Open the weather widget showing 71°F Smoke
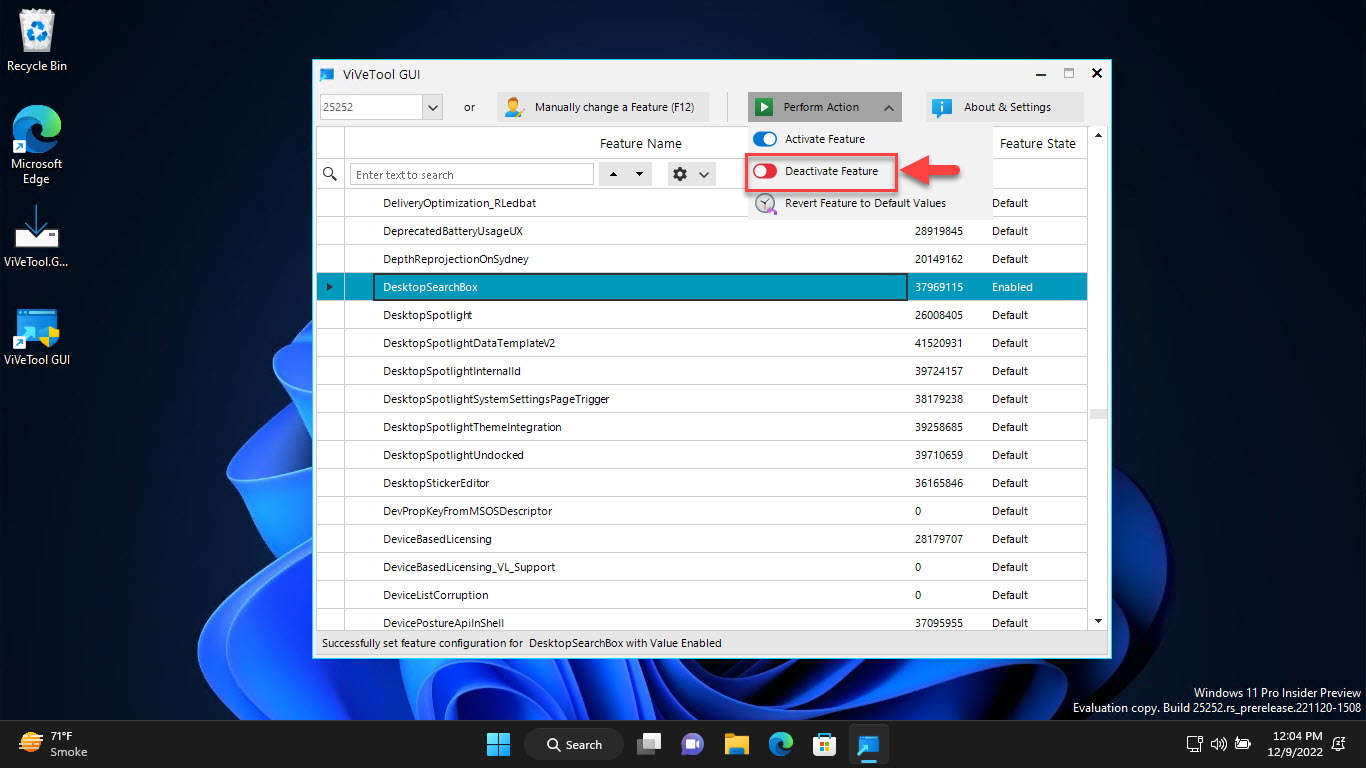This screenshot has height=768, width=1366. pyautogui.click(x=54, y=743)
